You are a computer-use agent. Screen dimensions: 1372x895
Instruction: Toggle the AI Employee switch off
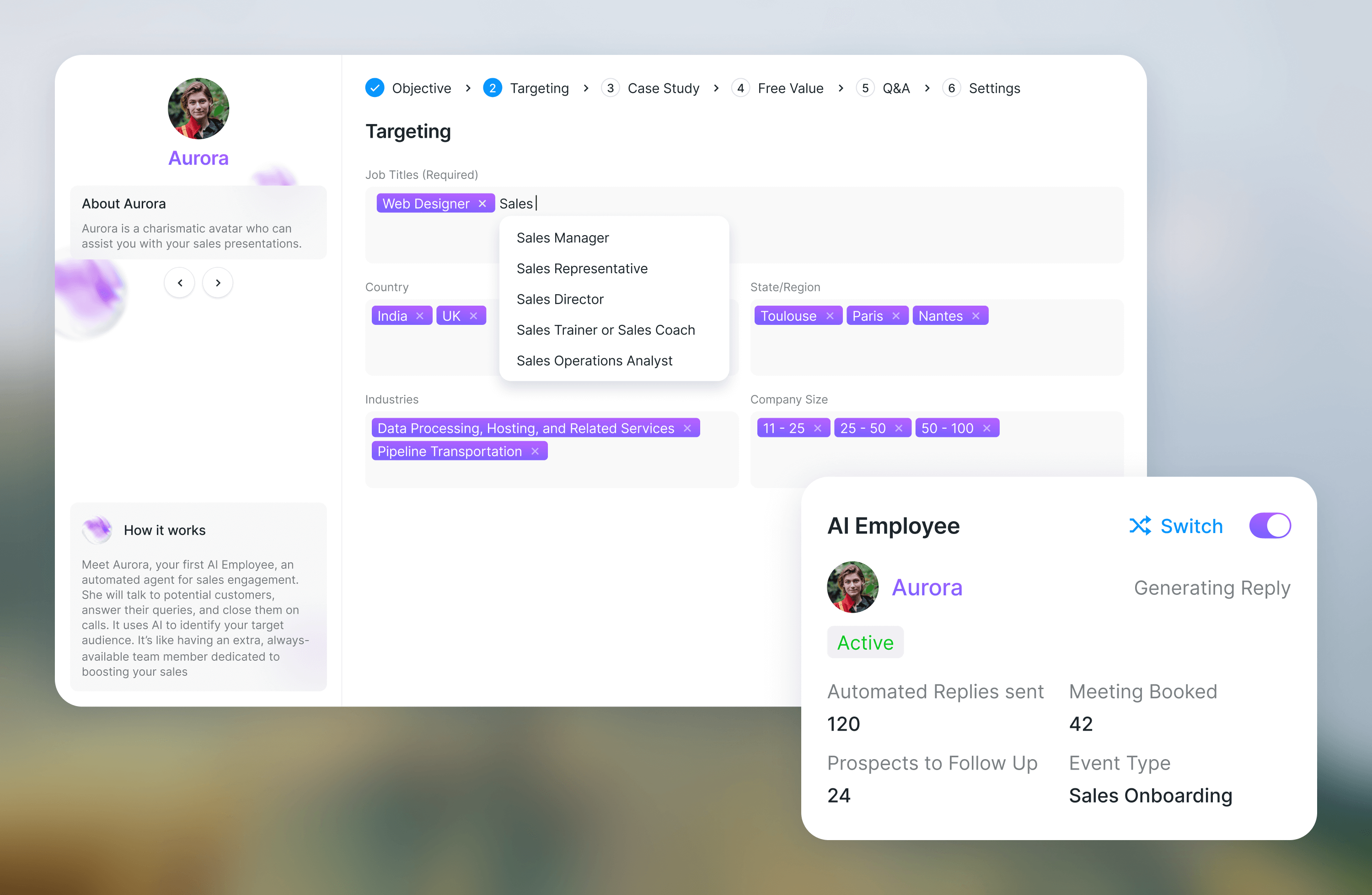coord(1270,525)
